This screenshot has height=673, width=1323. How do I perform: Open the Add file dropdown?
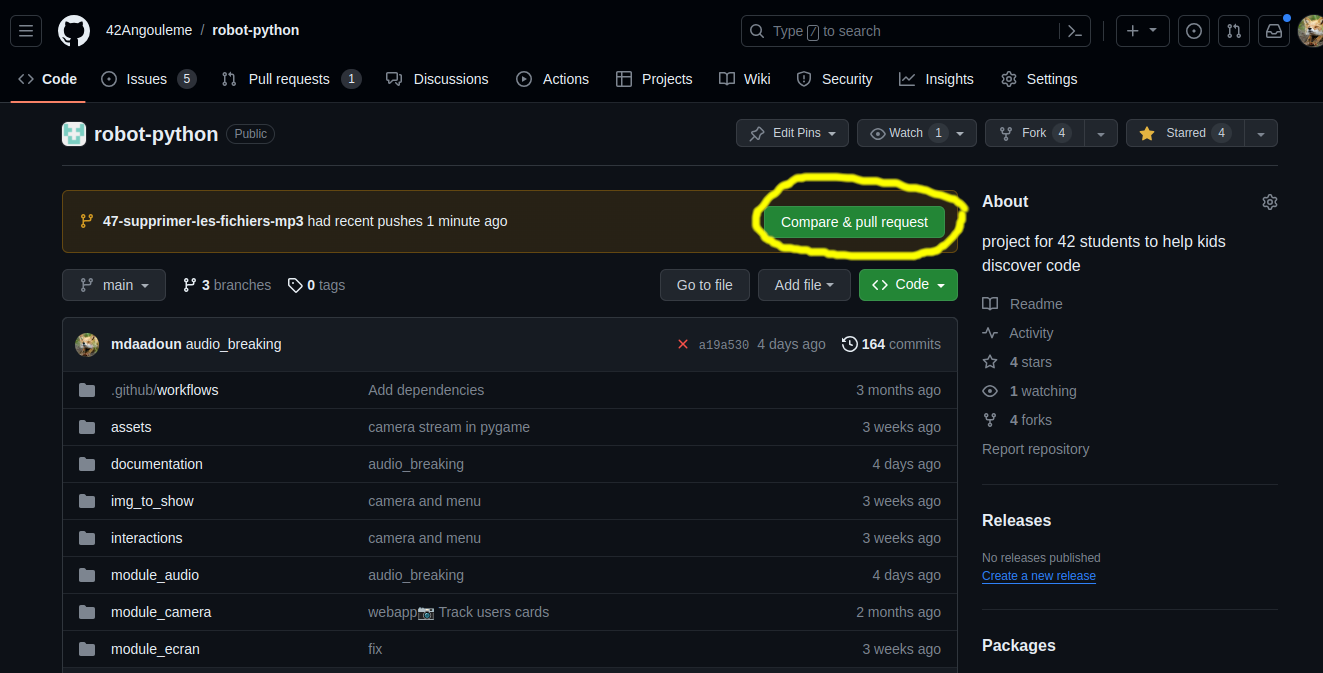[804, 285]
